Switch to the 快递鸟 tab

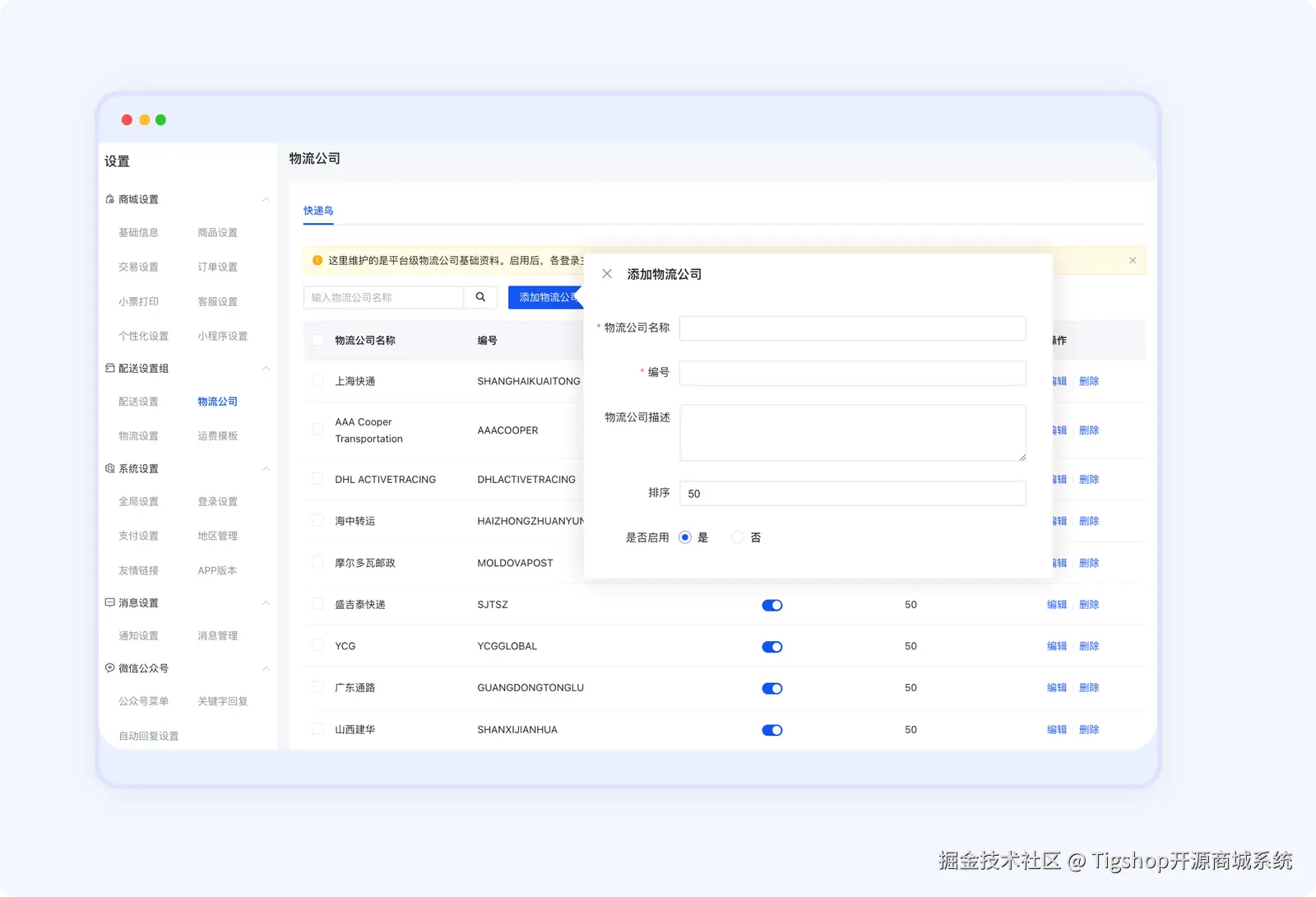(x=318, y=211)
